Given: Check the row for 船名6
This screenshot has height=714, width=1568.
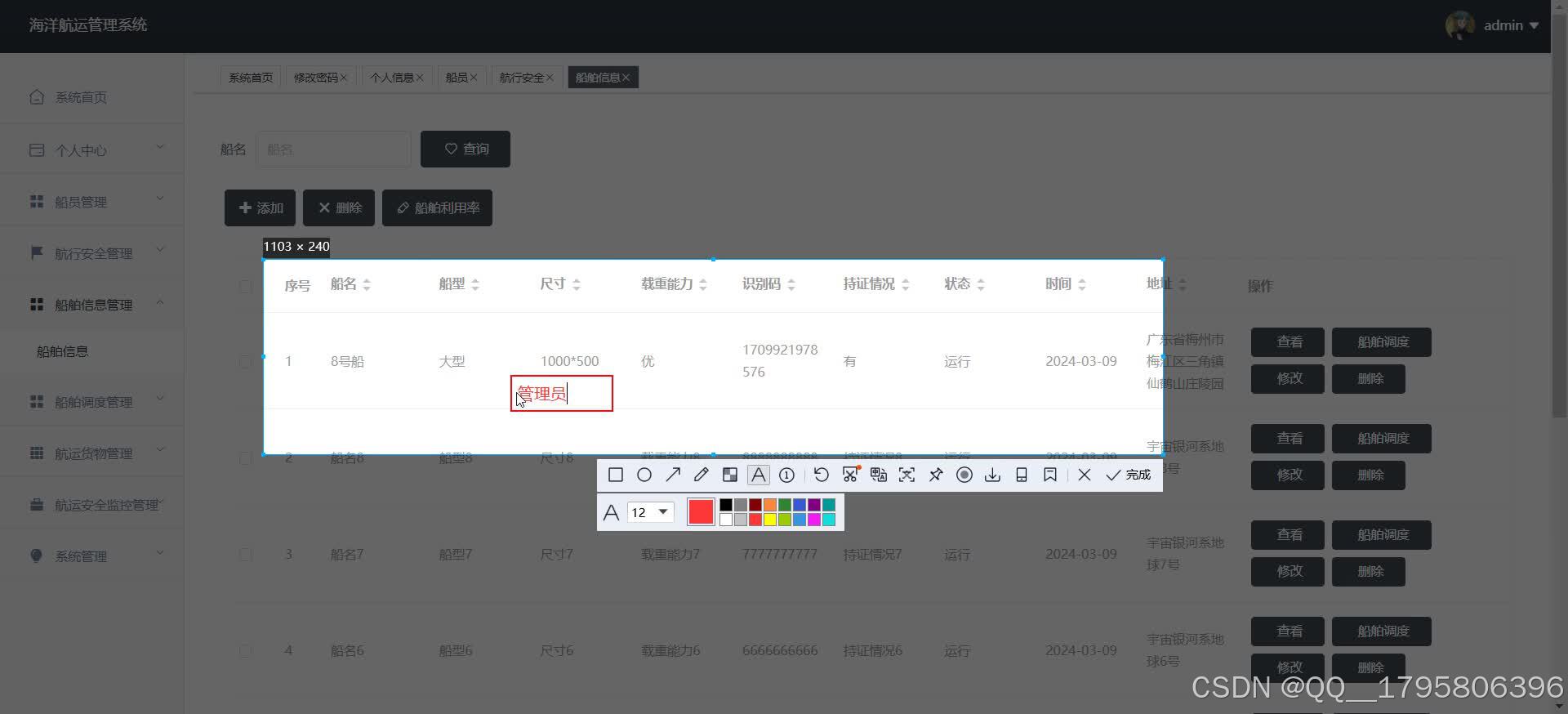Looking at the screenshot, I should (245, 651).
